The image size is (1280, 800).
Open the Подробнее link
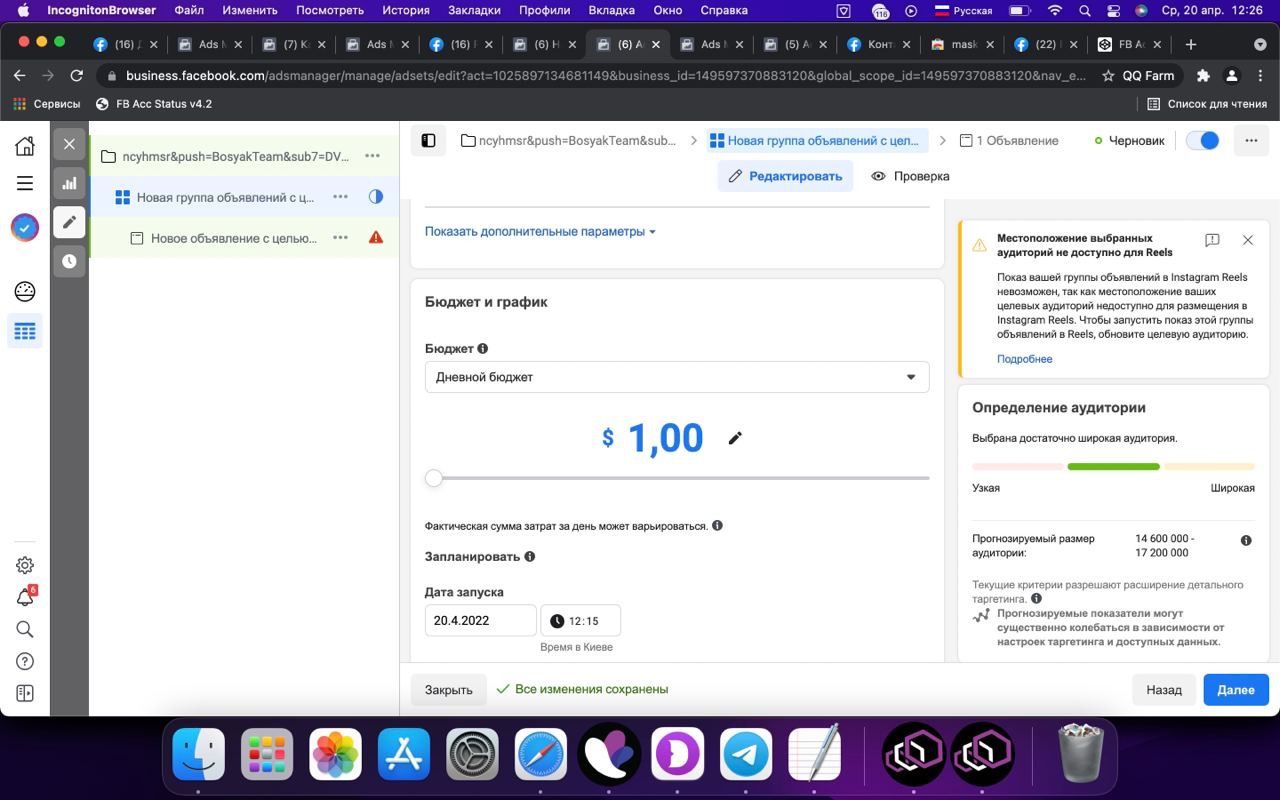pyautogui.click(x=1024, y=359)
